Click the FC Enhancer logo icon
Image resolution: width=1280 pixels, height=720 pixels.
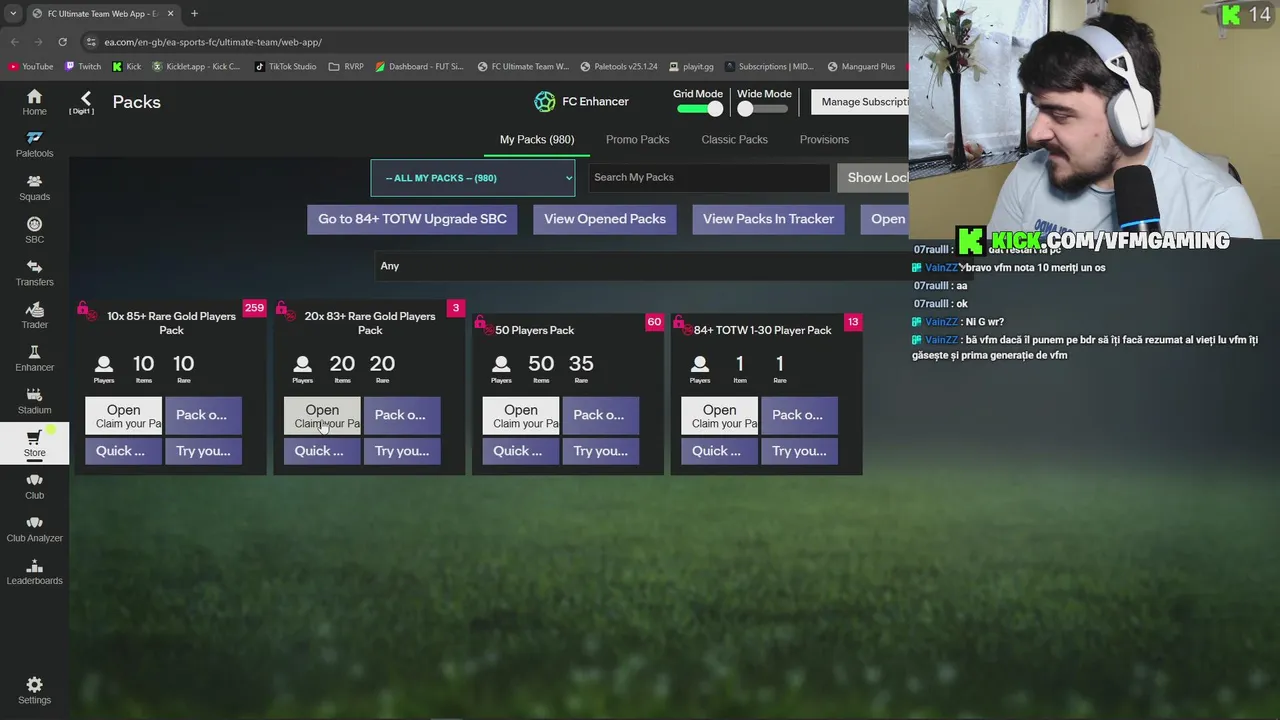point(544,101)
